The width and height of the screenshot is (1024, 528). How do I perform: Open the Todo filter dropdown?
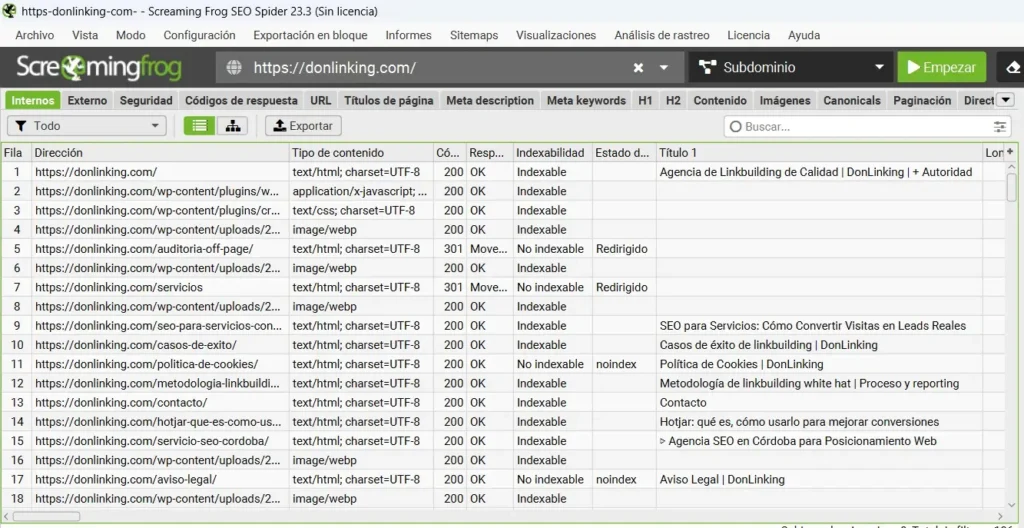pos(87,126)
